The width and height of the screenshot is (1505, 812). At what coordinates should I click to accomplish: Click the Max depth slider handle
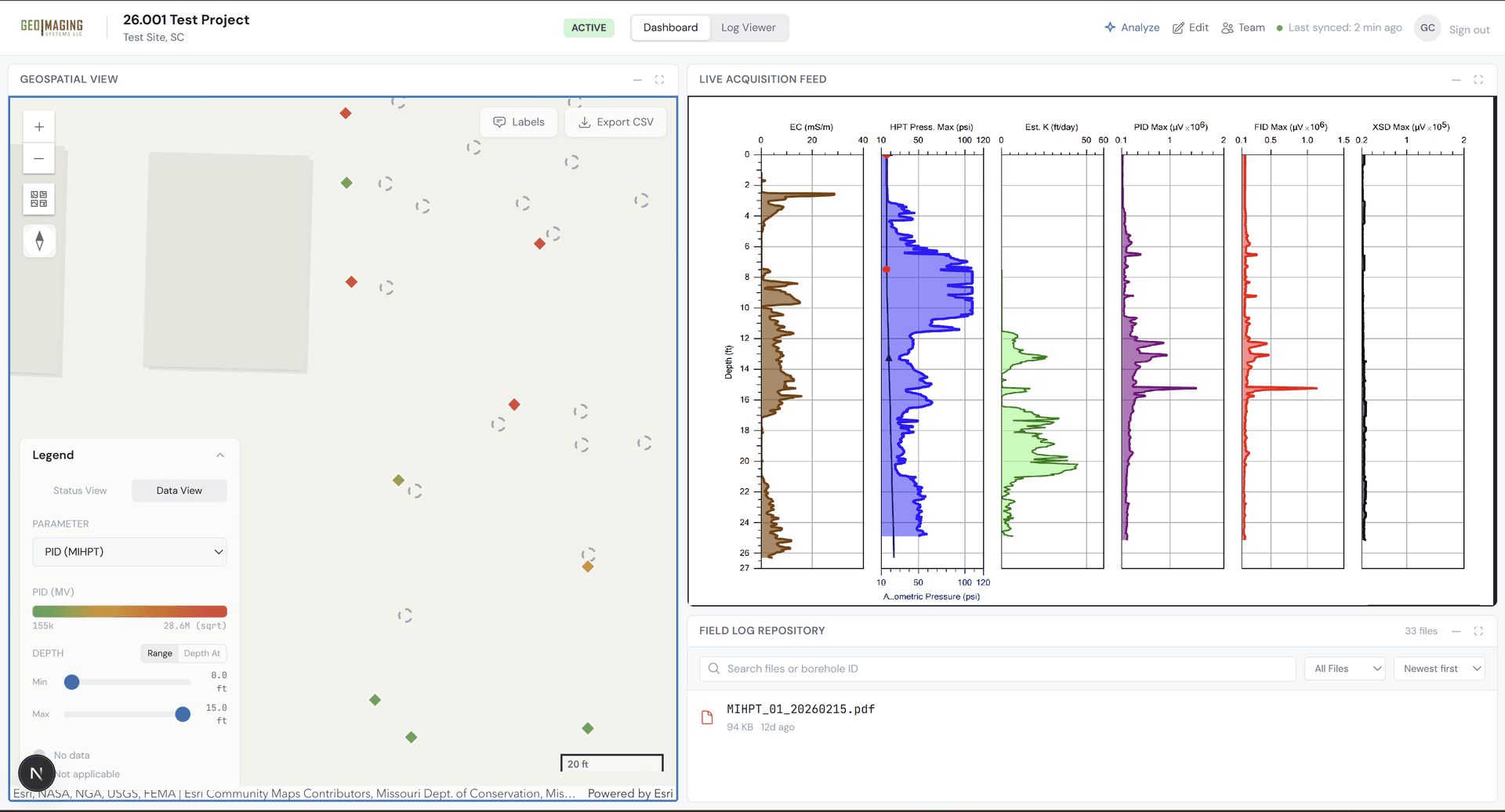(183, 714)
